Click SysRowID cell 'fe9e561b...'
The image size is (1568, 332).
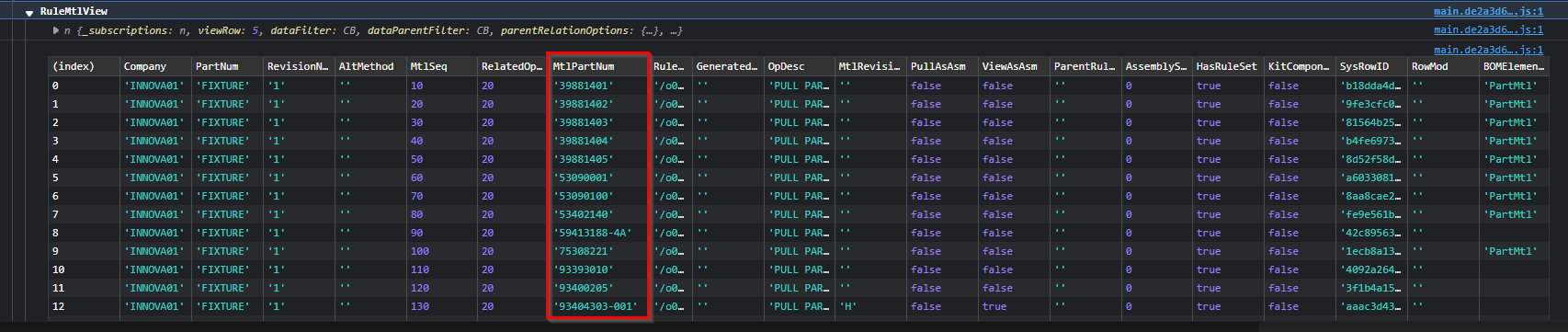[1372, 214]
